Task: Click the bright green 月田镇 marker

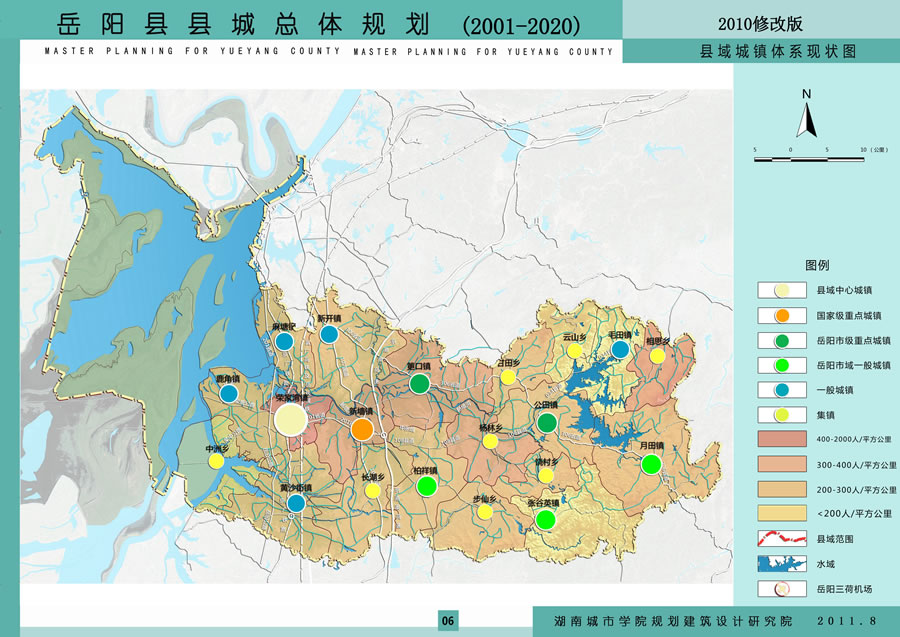Action: (651, 463)
